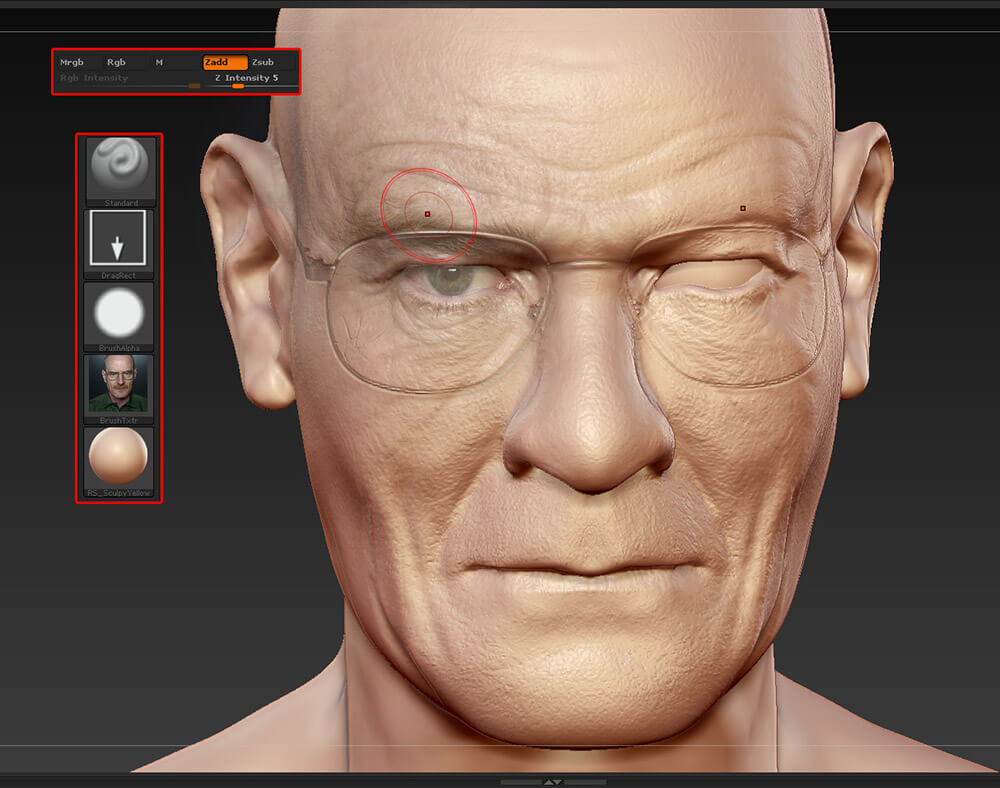Open the Standard brush picker
Screen dimensions: 1000x788
point(121,171)
